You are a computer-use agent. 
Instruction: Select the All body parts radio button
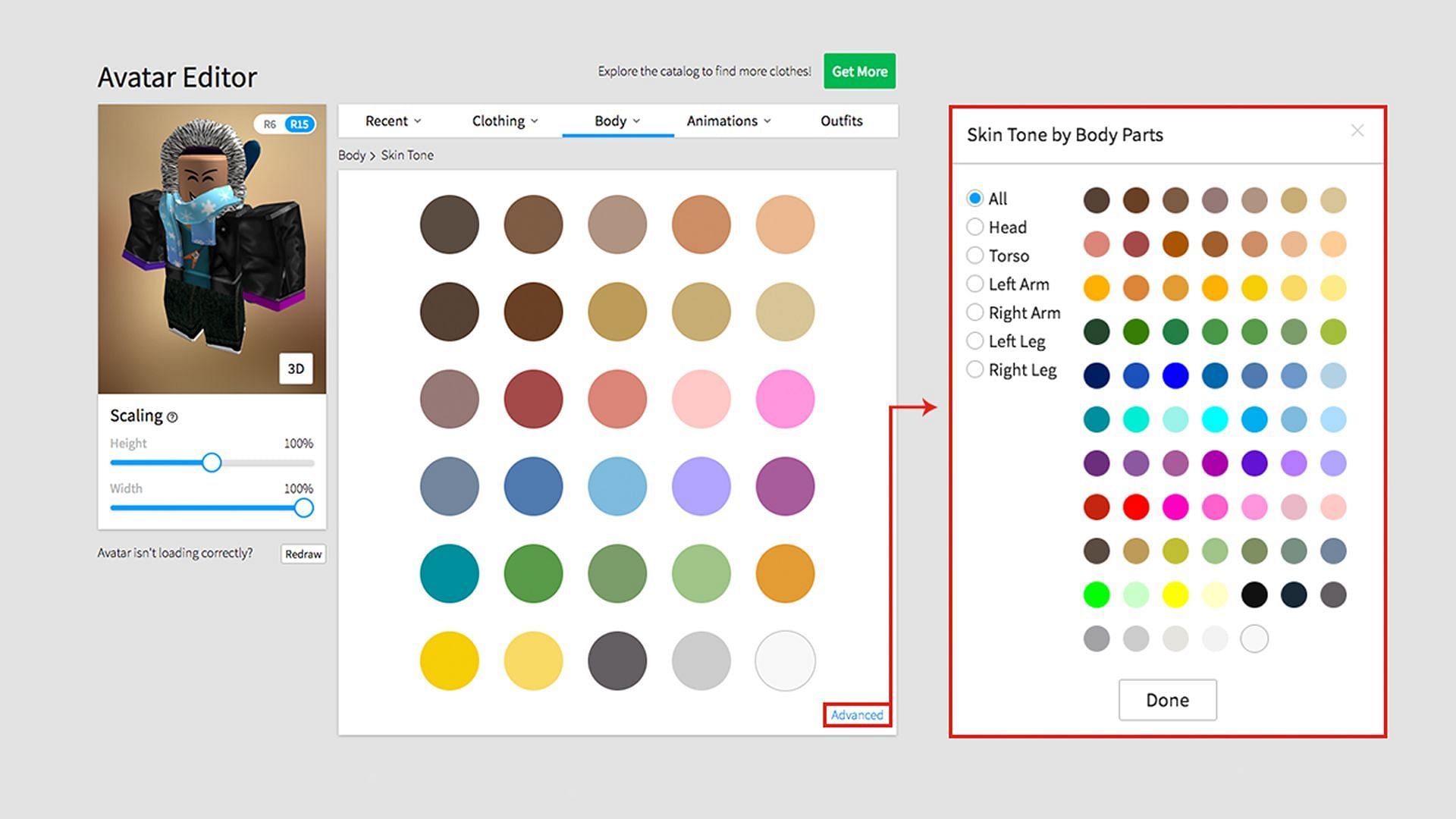pyautogui.click(x=976, y=198)
